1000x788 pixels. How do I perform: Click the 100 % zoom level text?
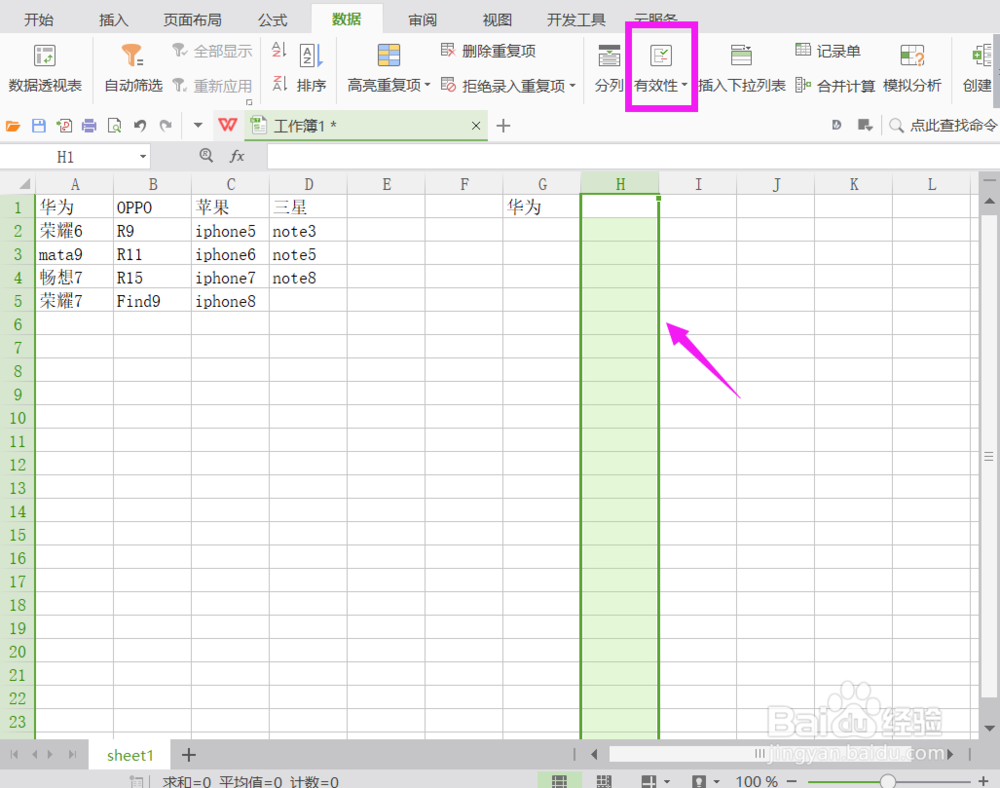(756, 781)
